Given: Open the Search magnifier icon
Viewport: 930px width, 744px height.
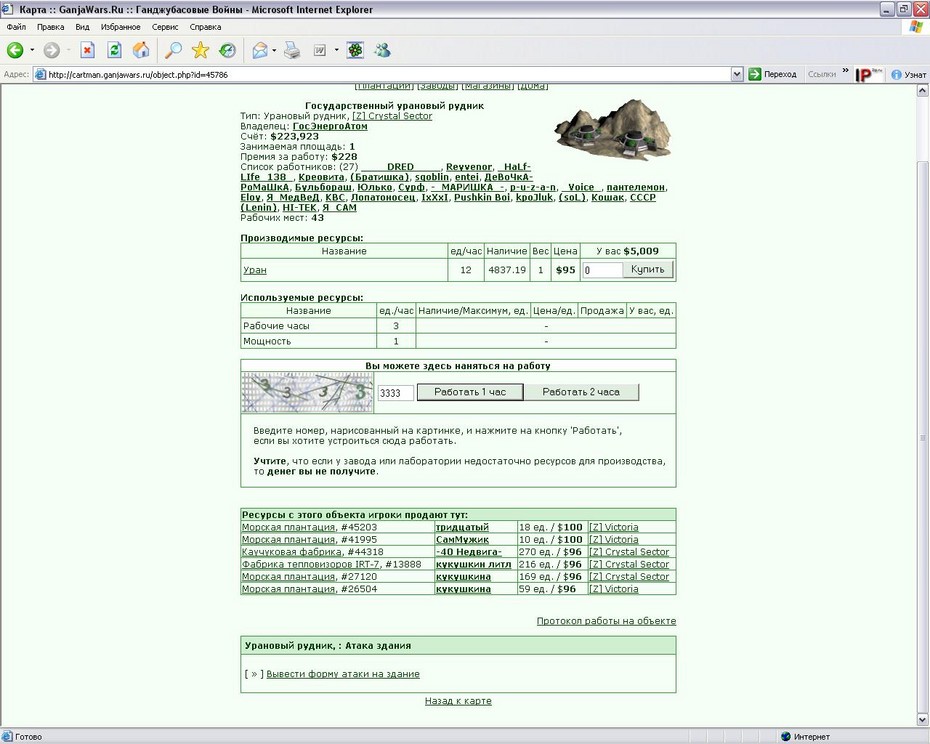Looking at the screenshot, I should (173, 50).
